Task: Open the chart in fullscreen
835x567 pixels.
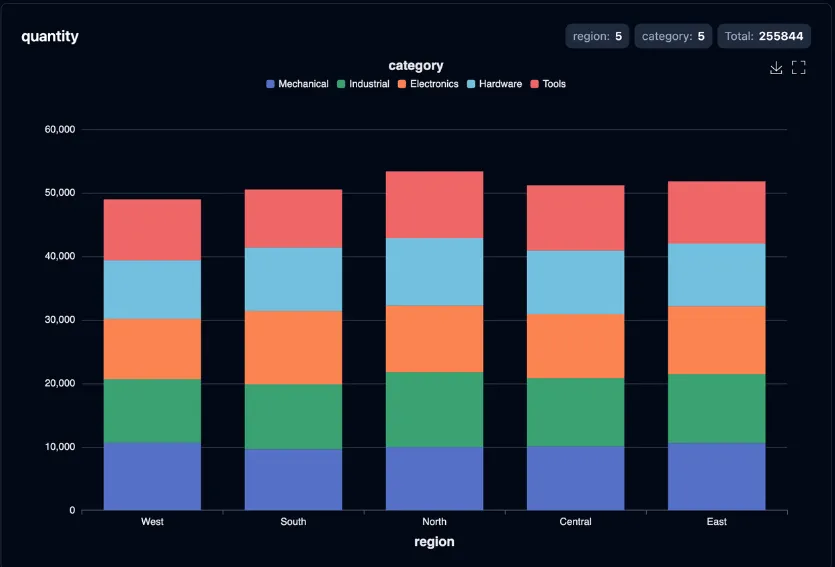Action: pos(798,68)
